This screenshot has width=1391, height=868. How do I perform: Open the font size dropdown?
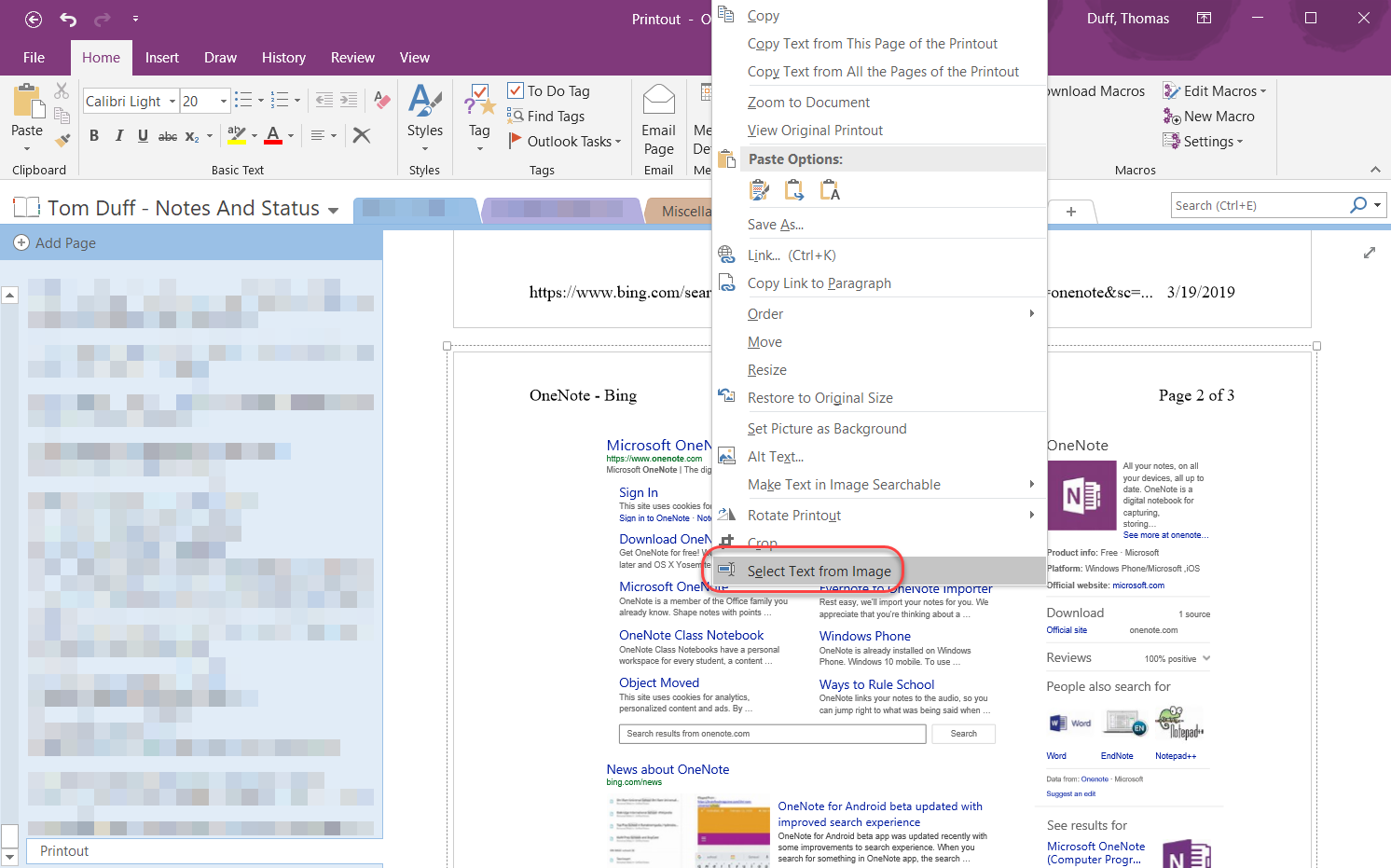point(222,101)
